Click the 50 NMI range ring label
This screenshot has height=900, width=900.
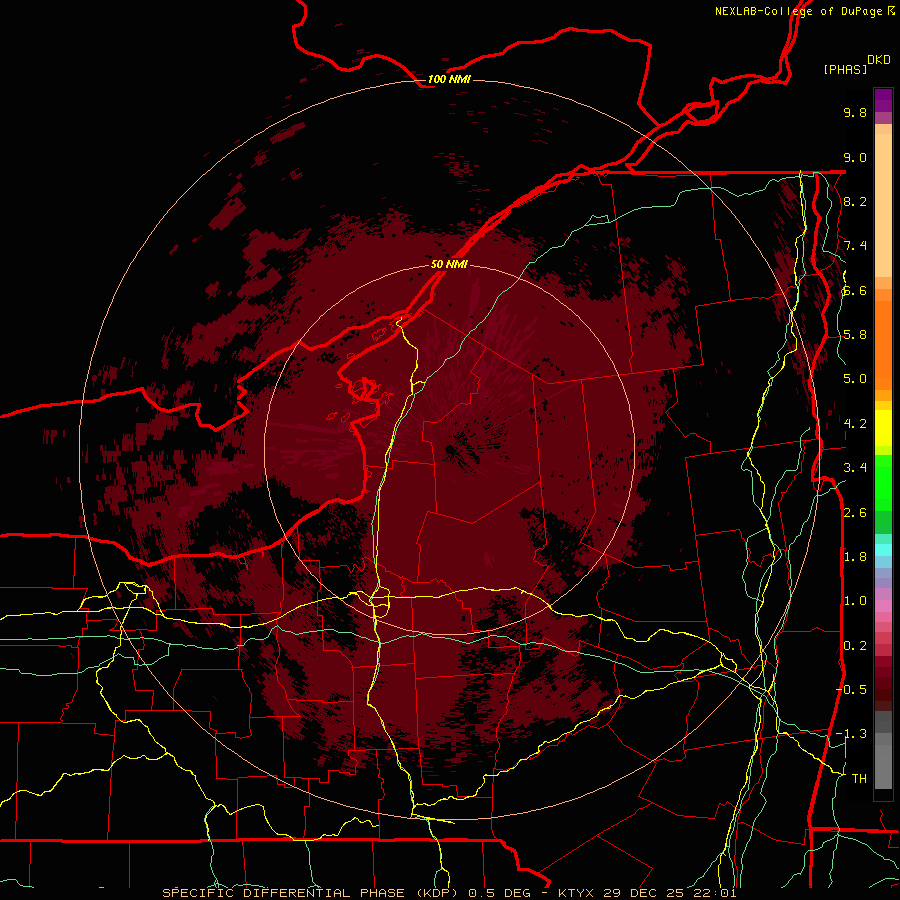[449, 264]
